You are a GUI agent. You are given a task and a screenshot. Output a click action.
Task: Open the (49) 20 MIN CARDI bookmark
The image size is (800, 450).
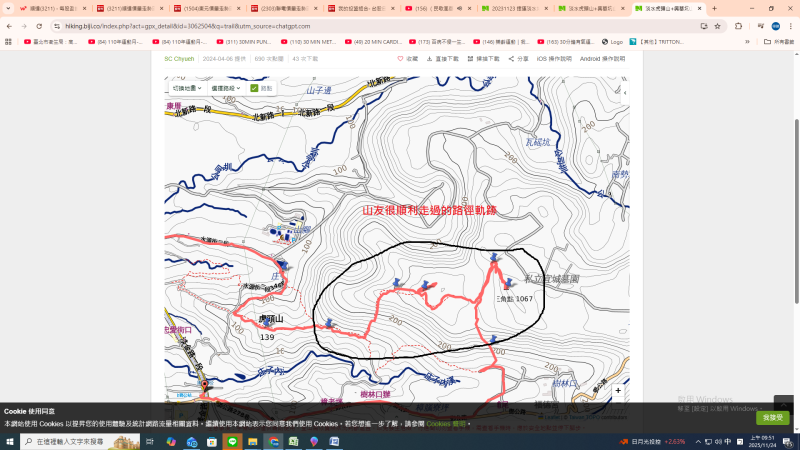click(372, 42)
